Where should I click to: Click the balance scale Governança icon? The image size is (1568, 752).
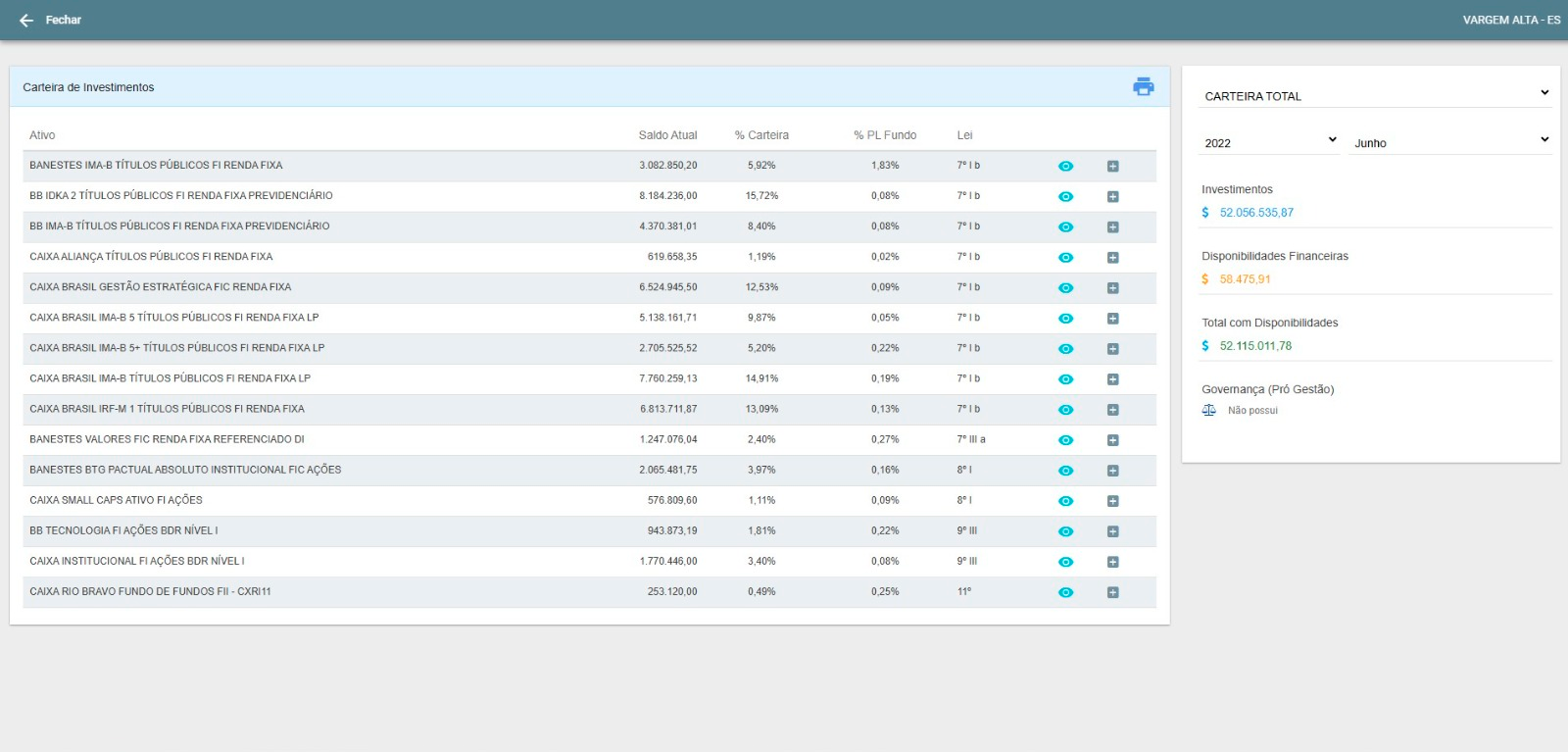pyautogui.click(x=1208, y=410)
